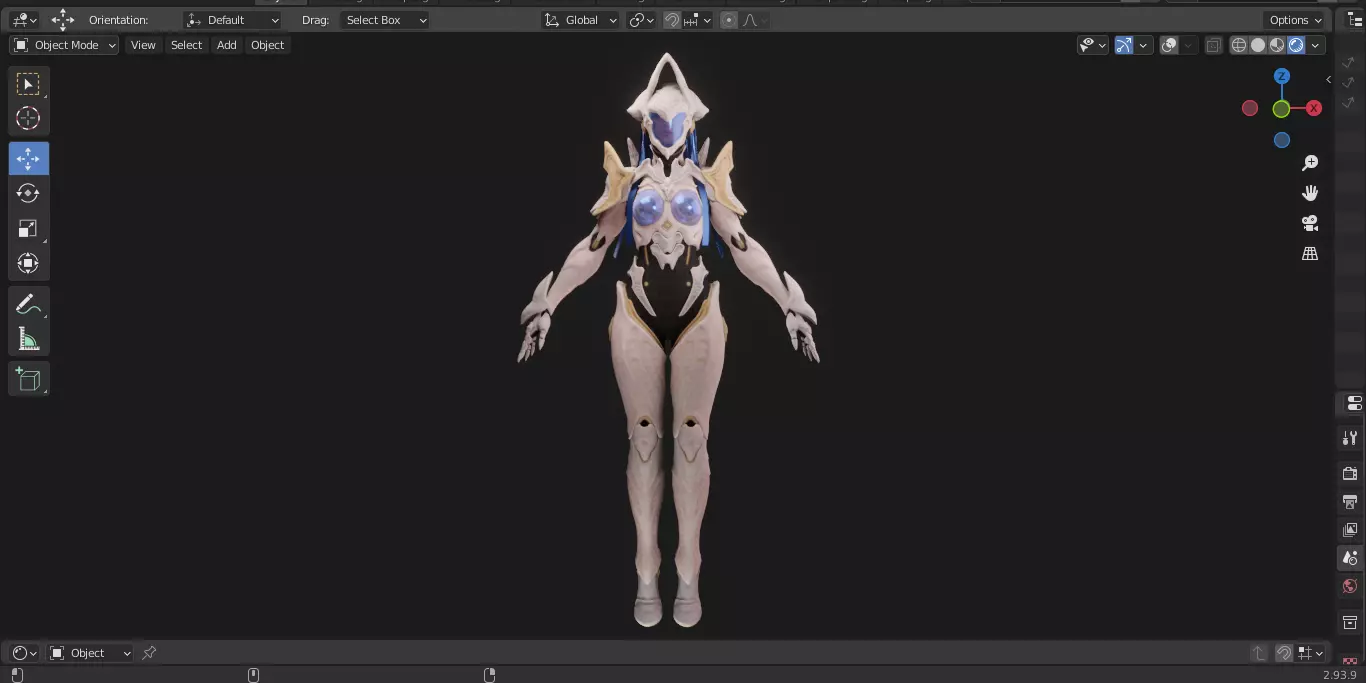Open shader type Object dropdown
The height and width of the screenshot is (683, 1366).
(90, 653)
